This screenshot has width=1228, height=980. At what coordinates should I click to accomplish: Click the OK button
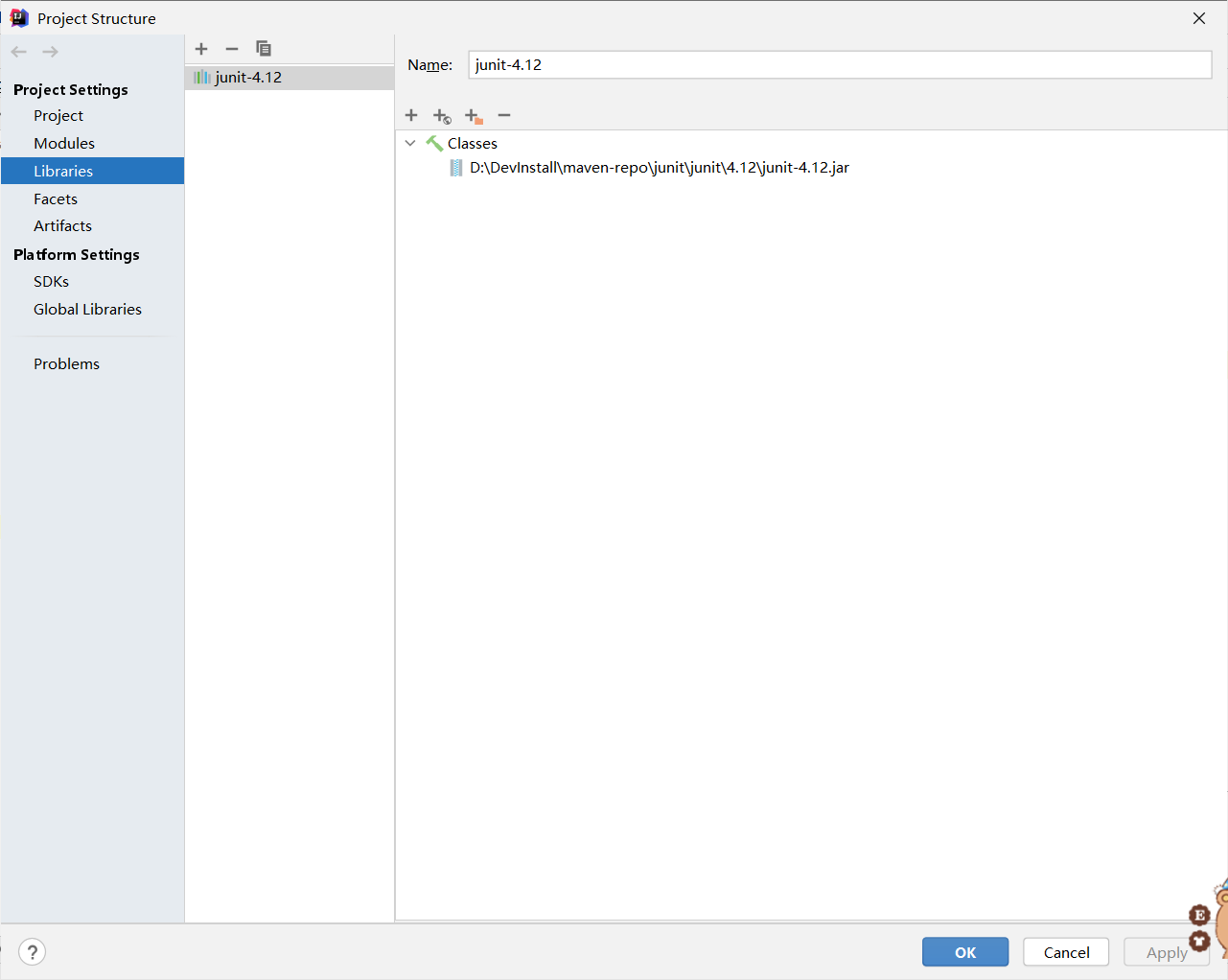(965, 952)
